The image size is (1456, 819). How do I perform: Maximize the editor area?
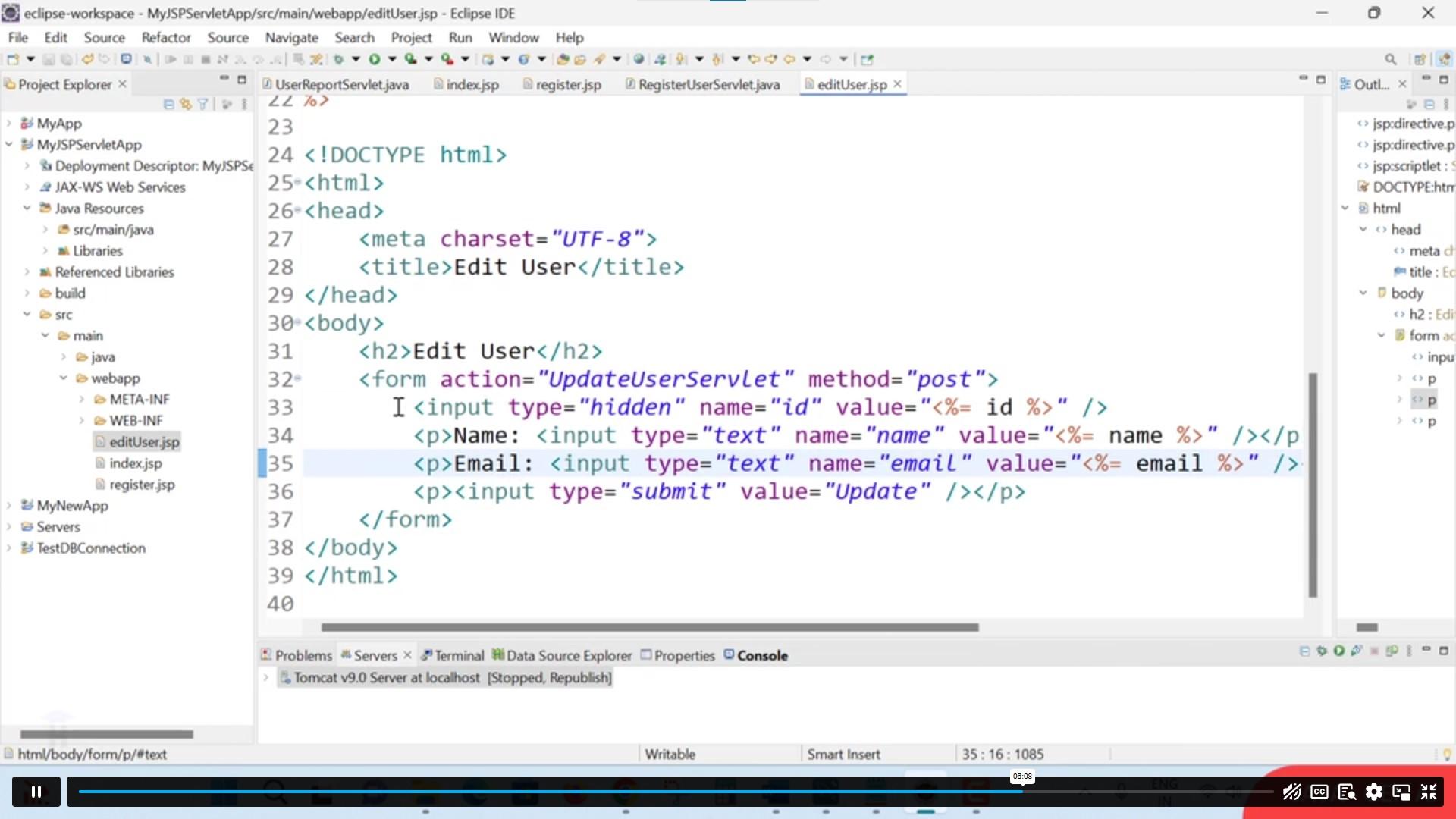[x=1323, y=79]
